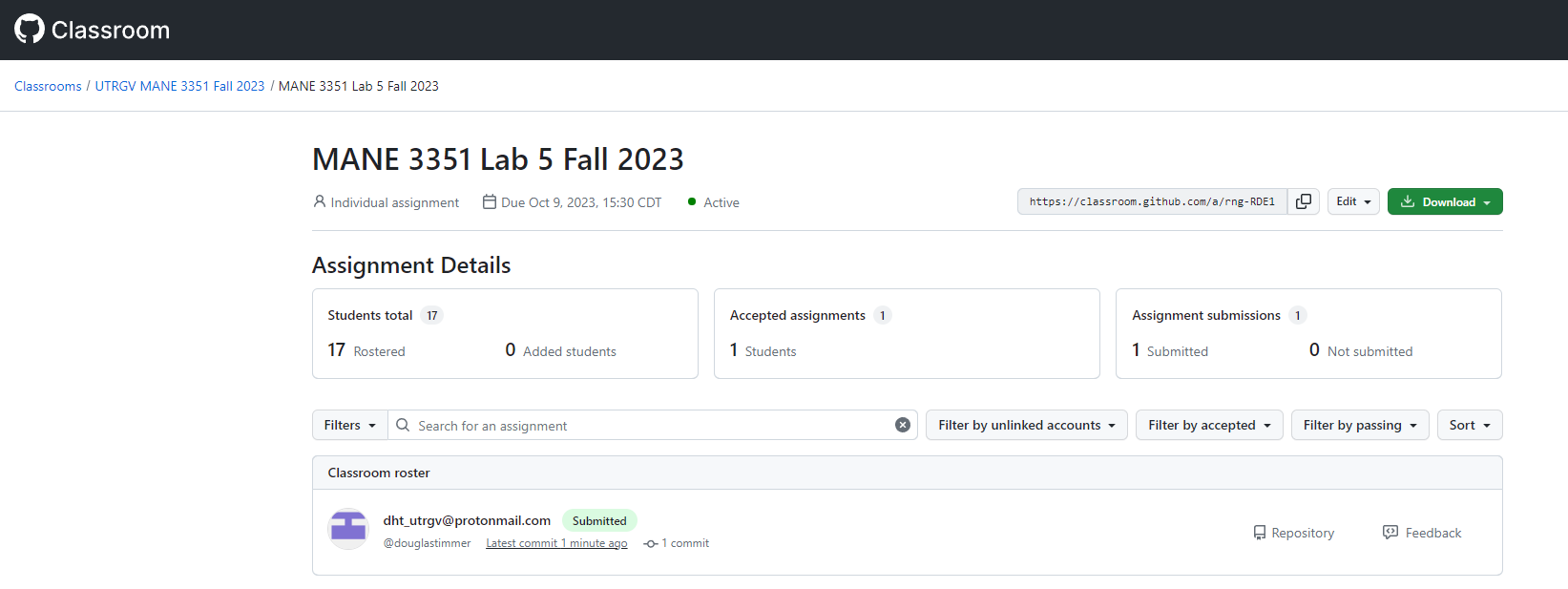
Task: Expand the Edit dropdown menu
Action: tap(1353, 201)
